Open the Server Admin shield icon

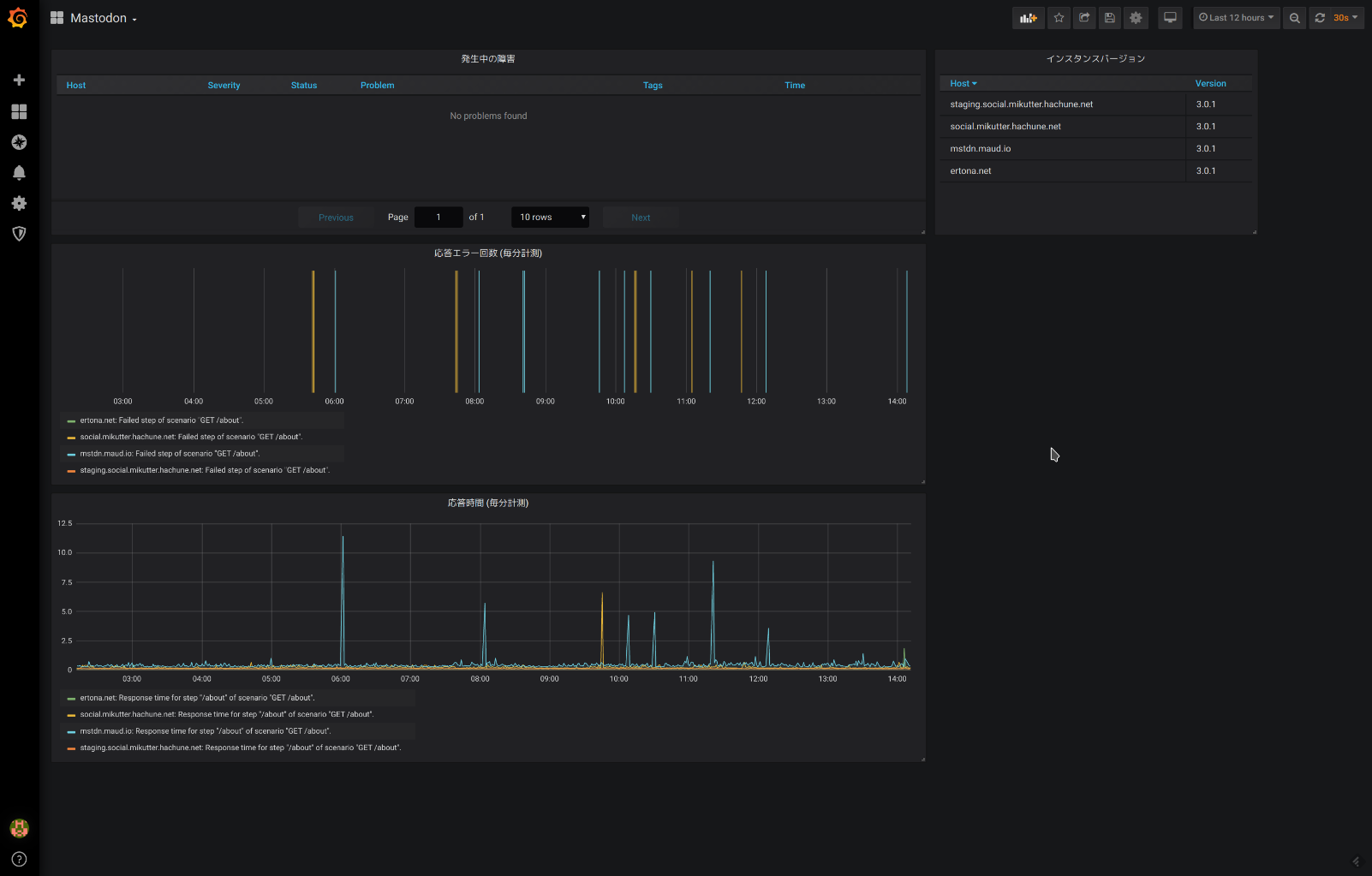[19, 234]
